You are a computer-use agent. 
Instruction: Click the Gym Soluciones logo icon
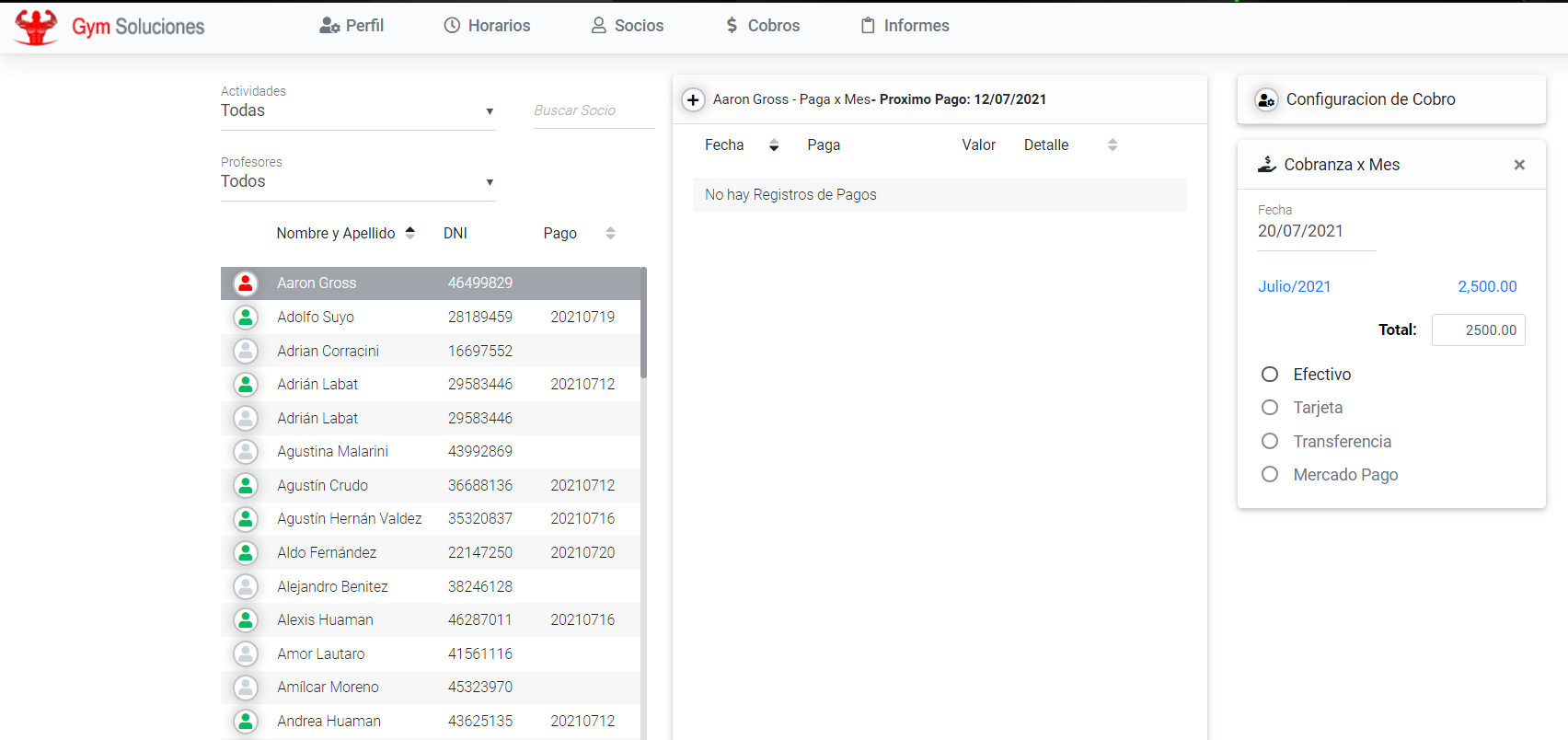[x=36, y=27]
